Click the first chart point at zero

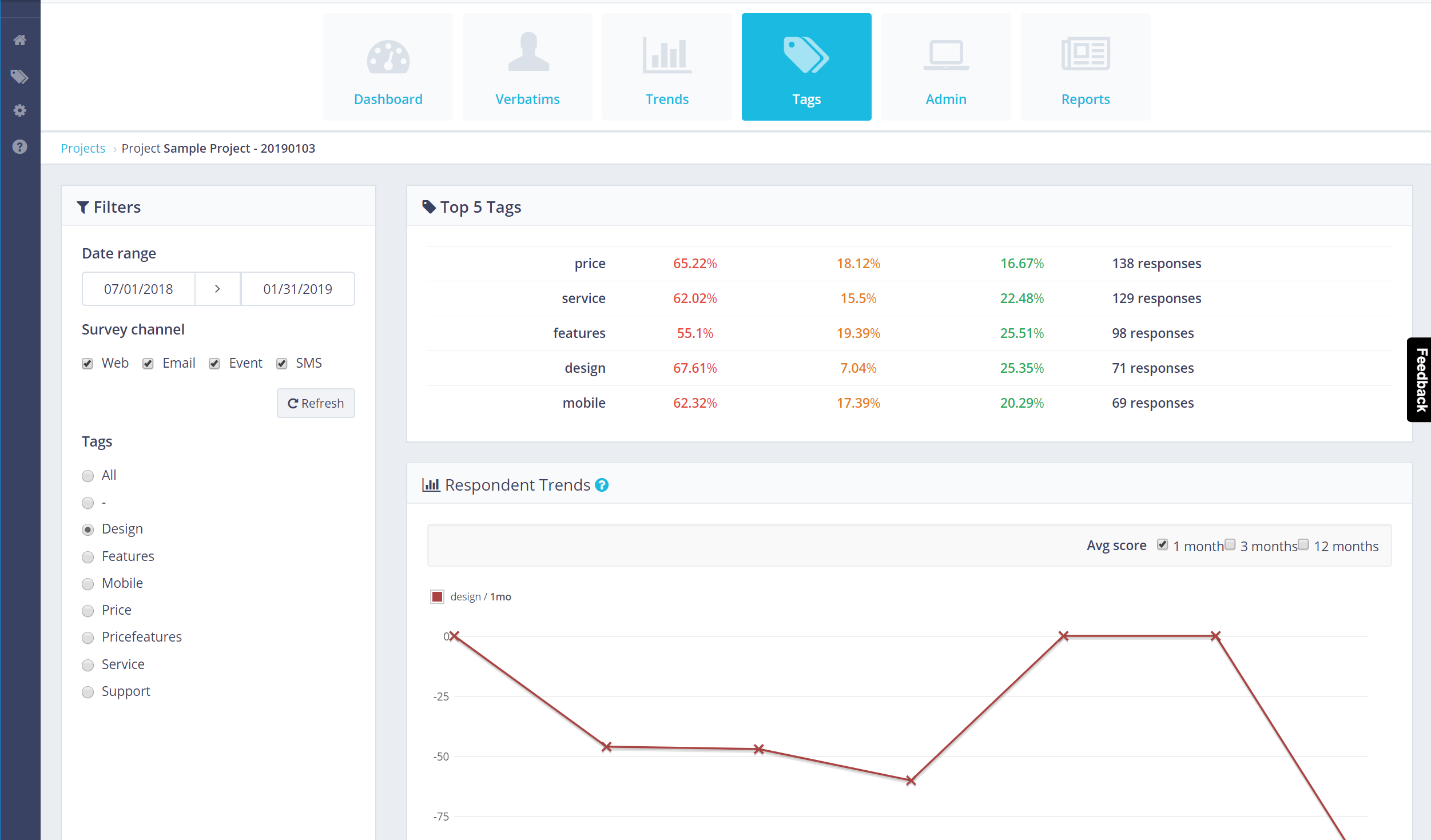pos(454,636)
